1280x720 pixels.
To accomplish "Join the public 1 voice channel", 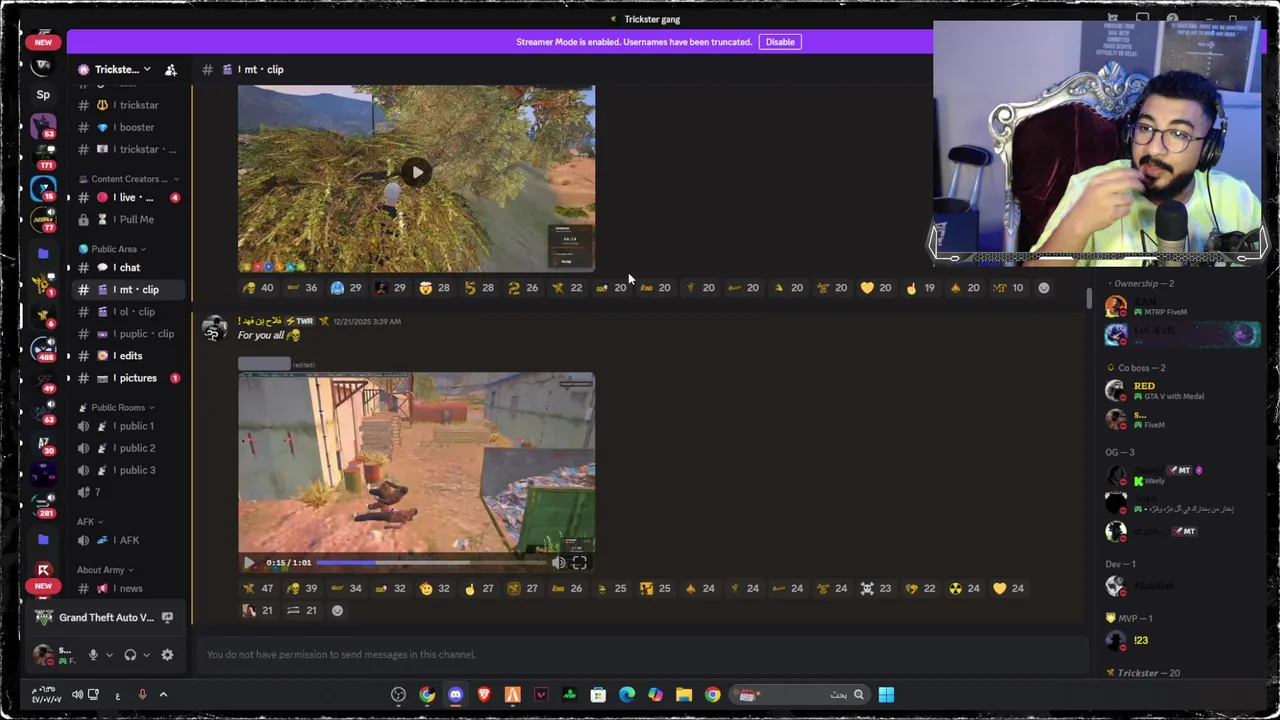I will [130, 426].
